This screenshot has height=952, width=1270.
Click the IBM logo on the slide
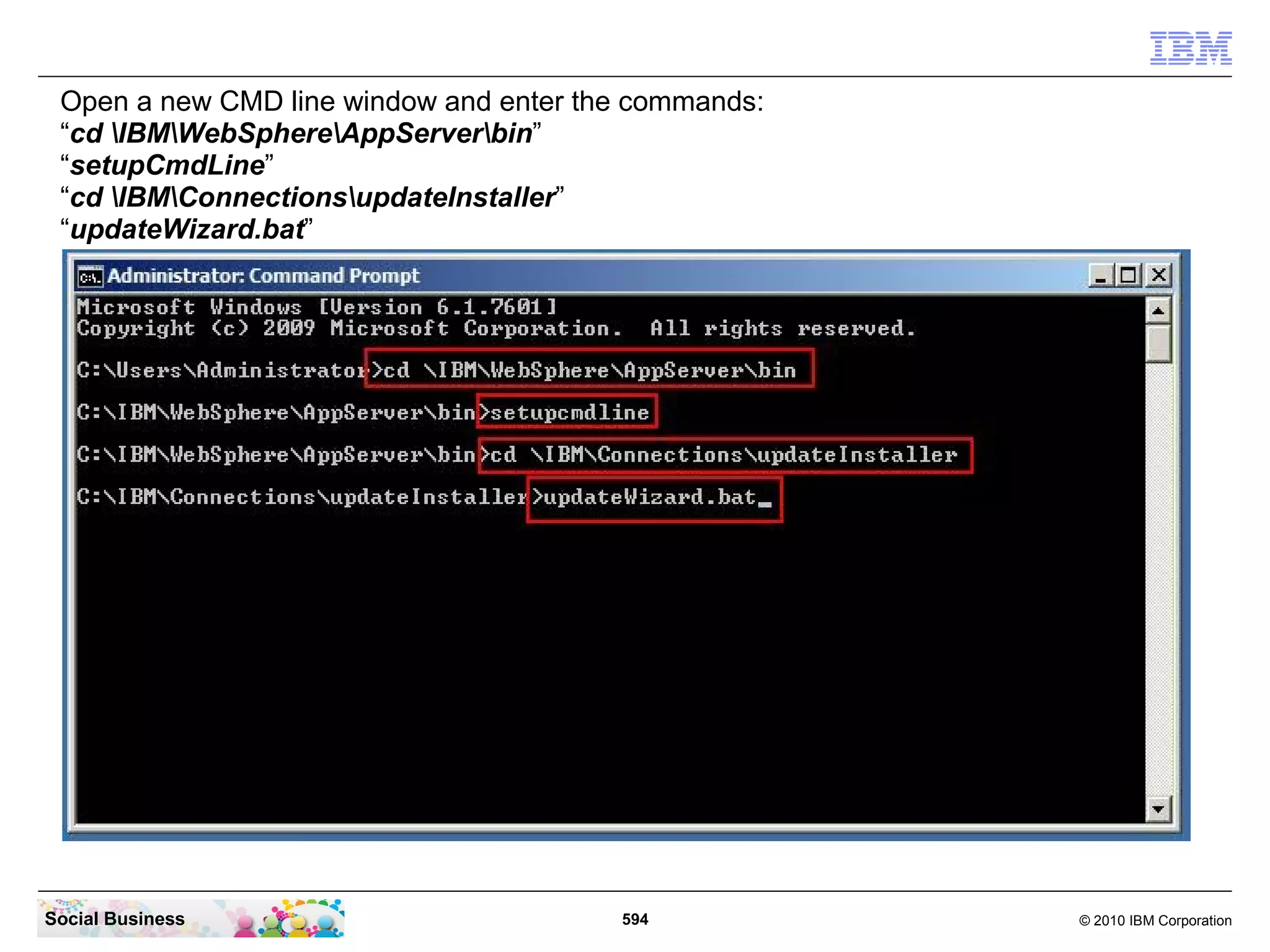pos(1191,48)
